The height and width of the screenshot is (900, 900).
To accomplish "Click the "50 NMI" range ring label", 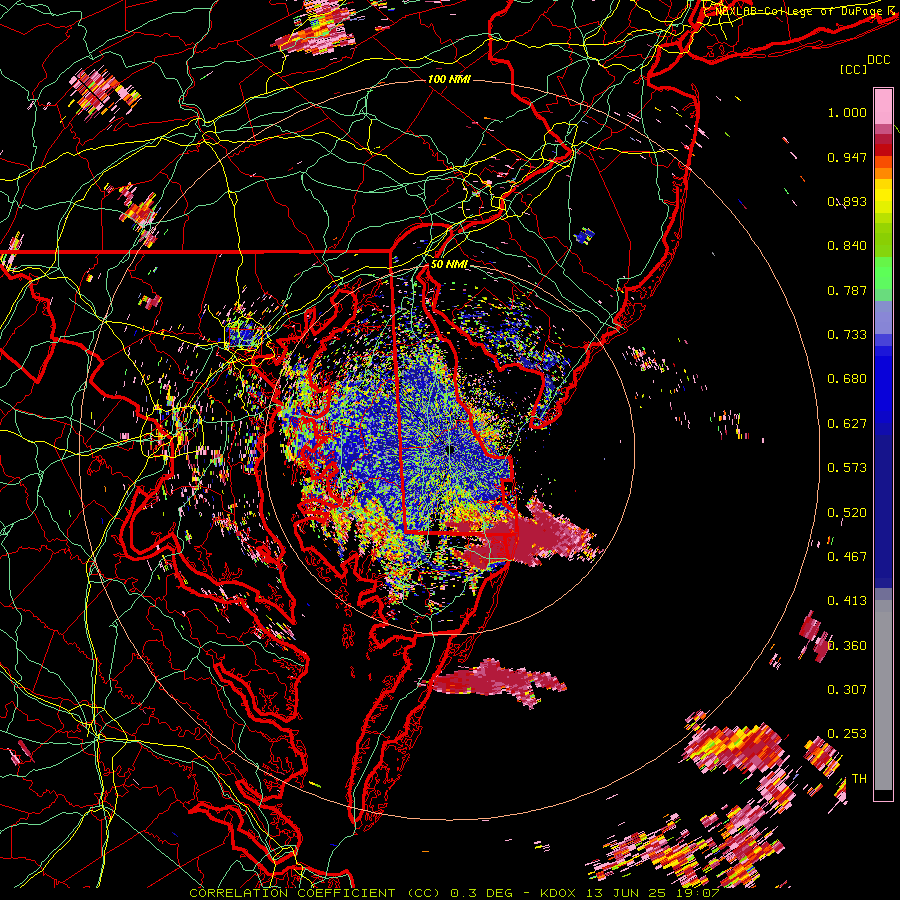I will tap(449, 264).
